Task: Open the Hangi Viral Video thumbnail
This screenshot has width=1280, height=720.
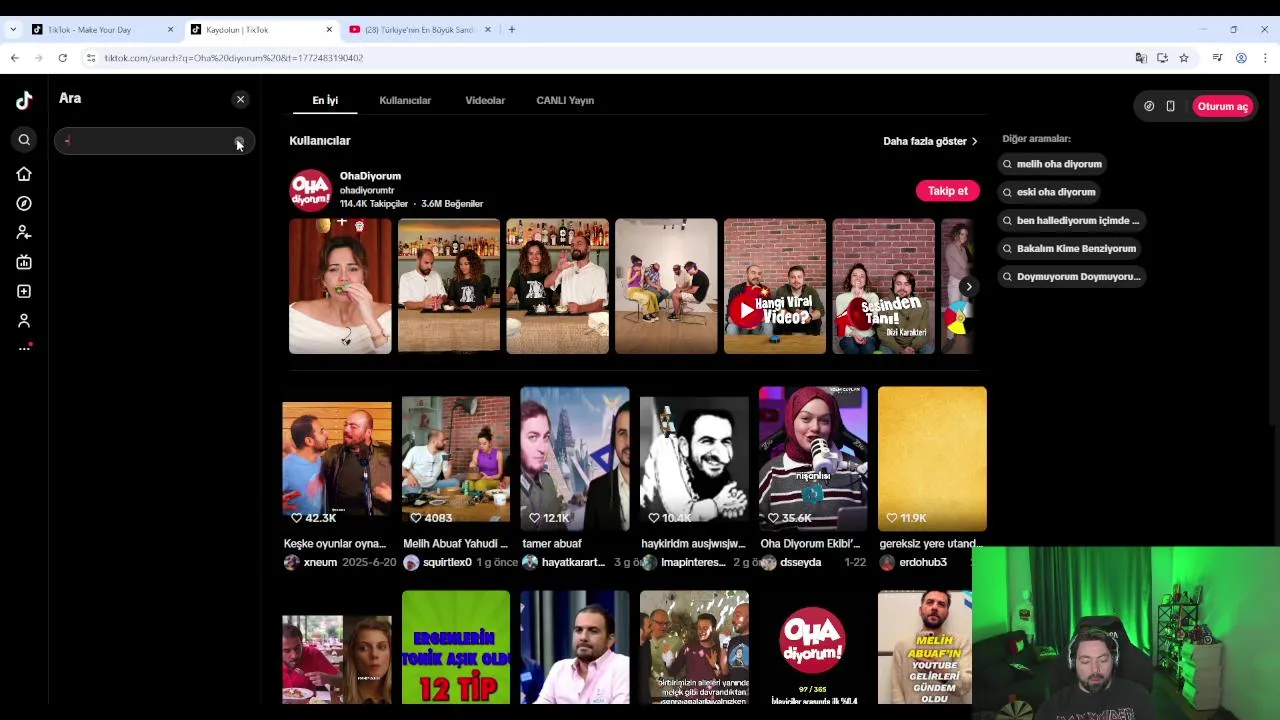Action: [x=775, y=286]
